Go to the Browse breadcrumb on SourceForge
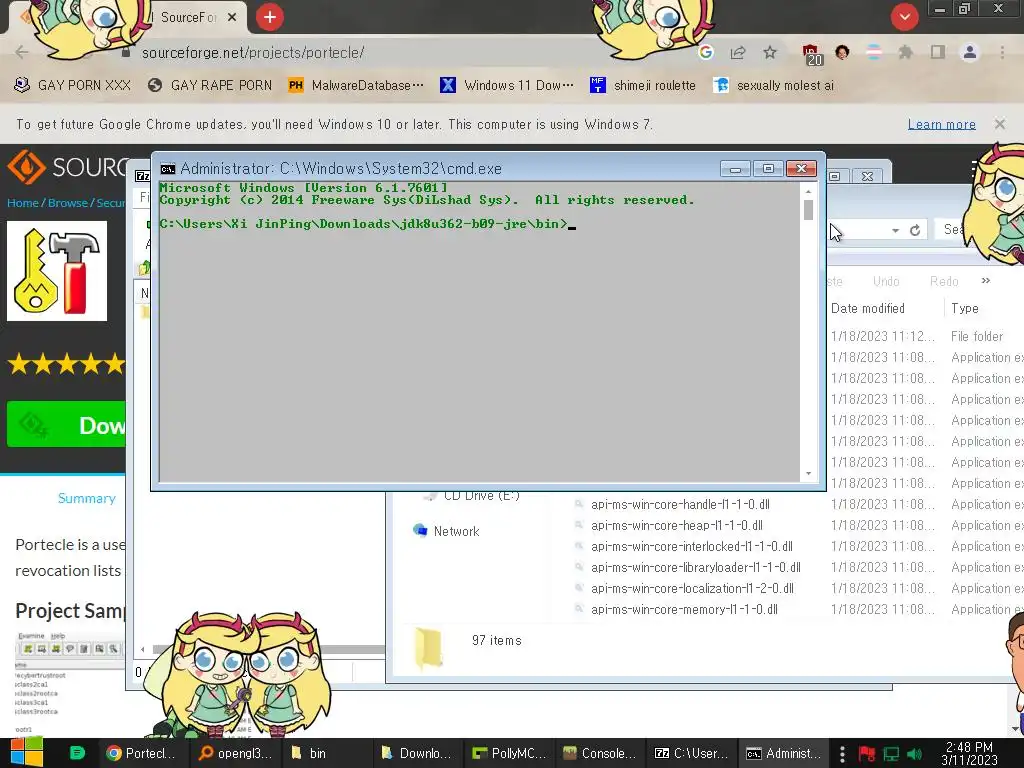Image resolution: width=1024 pixels, height=768 pixels. pos(67,202)
